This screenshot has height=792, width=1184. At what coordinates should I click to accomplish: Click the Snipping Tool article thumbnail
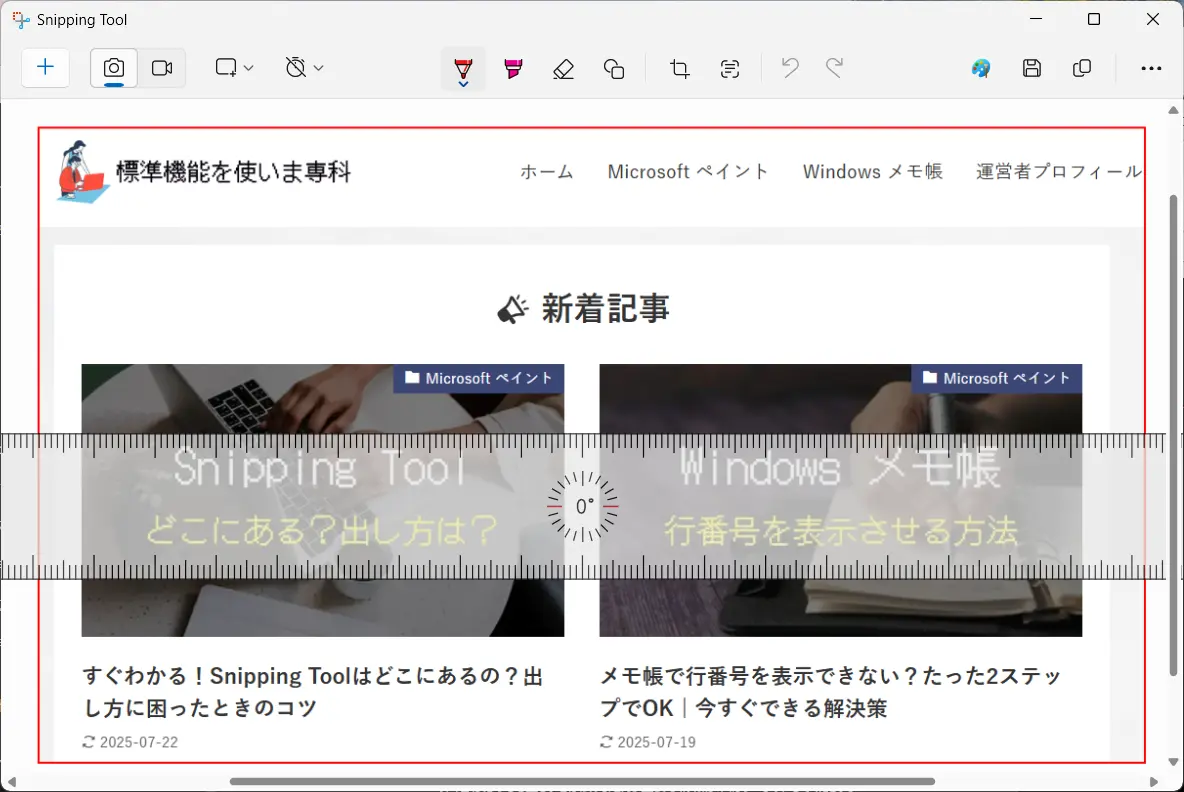click(x=322, y=501)
